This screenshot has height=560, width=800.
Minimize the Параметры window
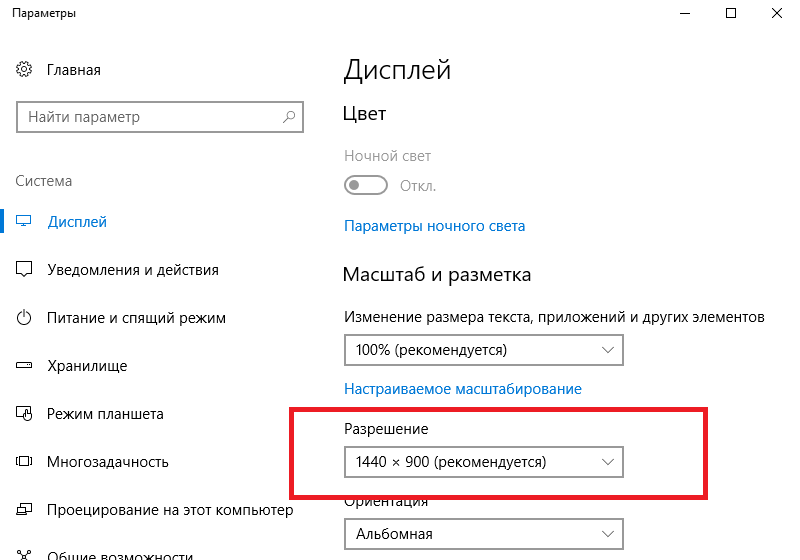coord(685,14)
